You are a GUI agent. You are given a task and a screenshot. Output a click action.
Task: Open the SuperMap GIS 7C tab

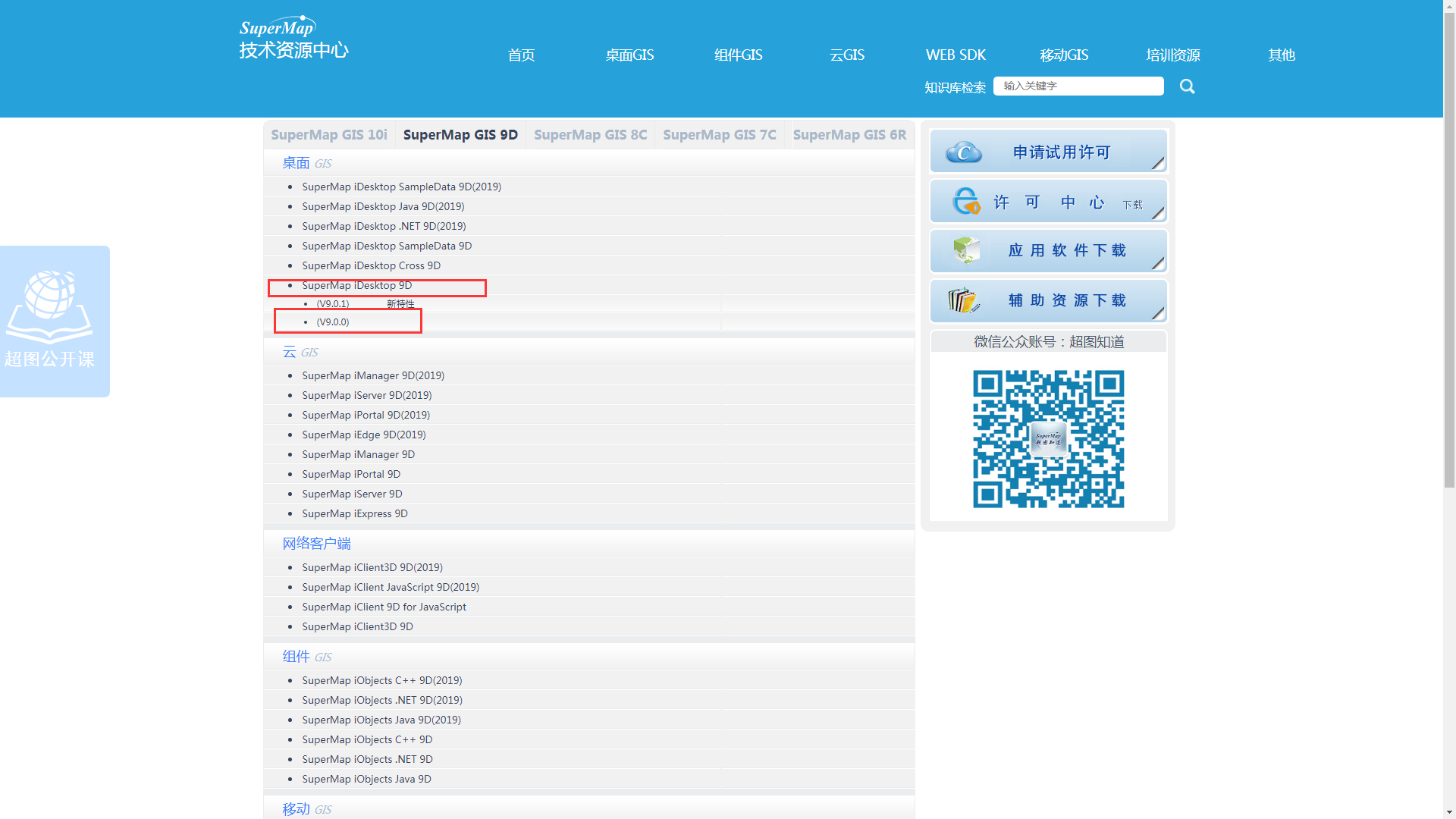(719, 135)
